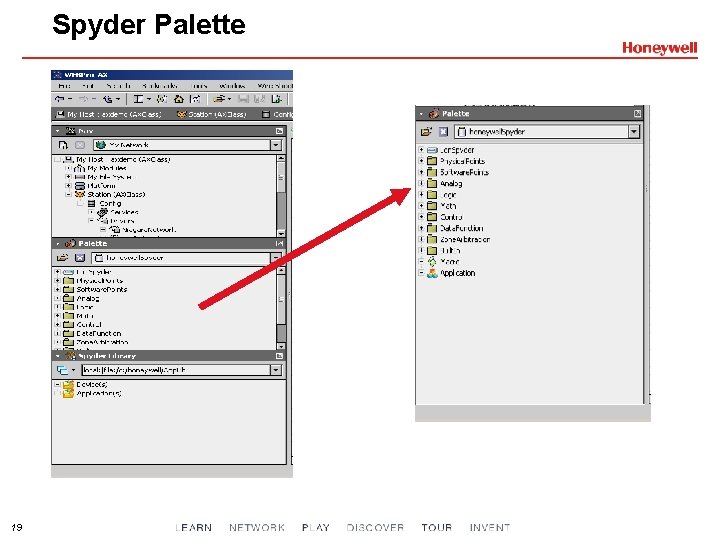Click the Application icon in enlarged Palette

(x=432, y=273)
